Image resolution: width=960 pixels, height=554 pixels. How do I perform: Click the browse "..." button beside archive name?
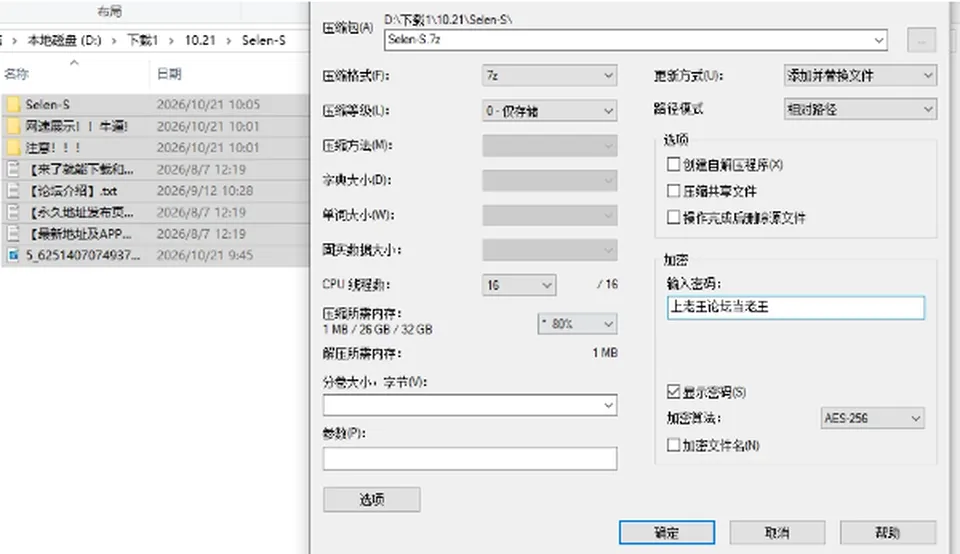[x=921, y=40]
